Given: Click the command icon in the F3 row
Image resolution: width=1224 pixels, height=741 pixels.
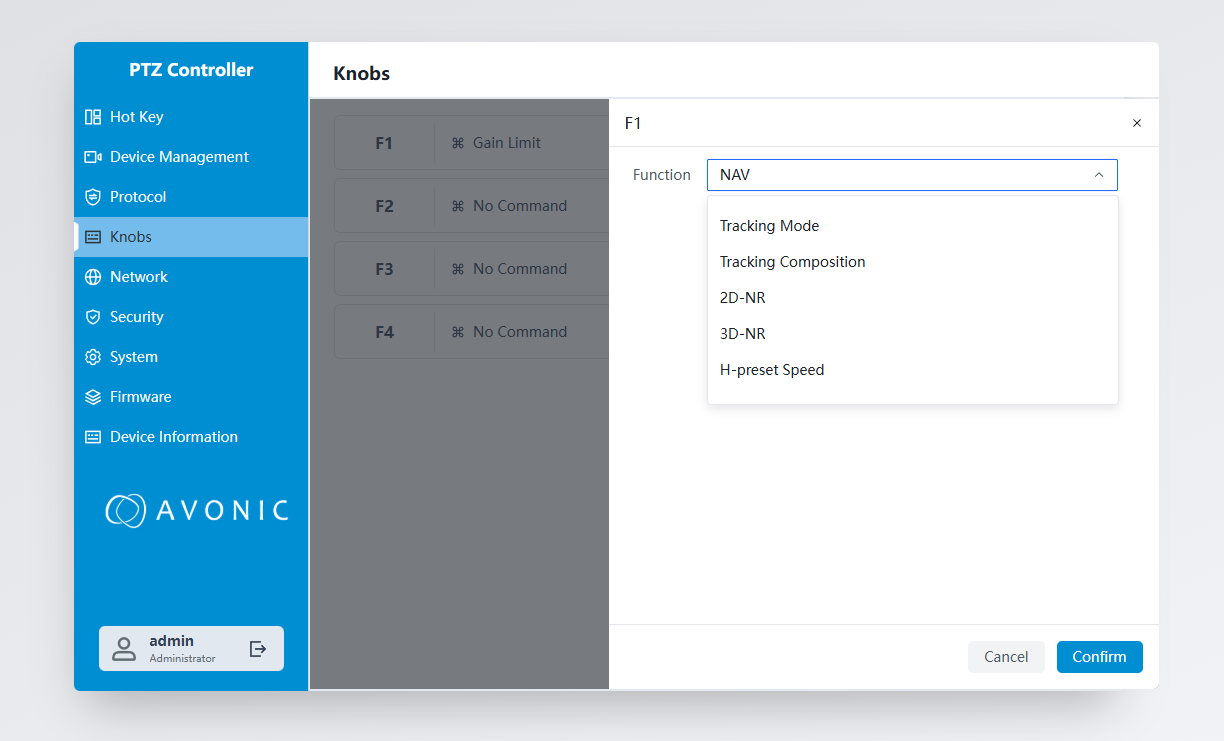Looking at the screenshot, I should point(458,269).
